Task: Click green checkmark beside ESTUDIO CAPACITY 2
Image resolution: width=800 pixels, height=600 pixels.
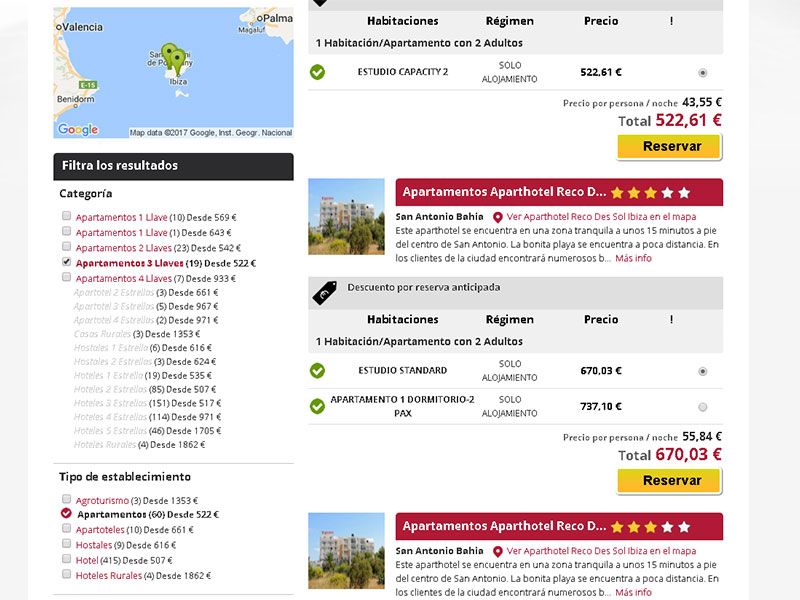Action: (x=317, y=72)
